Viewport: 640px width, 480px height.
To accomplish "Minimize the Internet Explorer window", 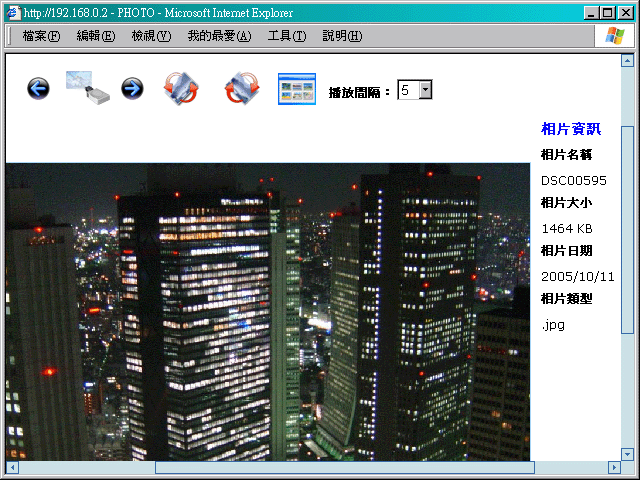I will [x=591, y=13].
